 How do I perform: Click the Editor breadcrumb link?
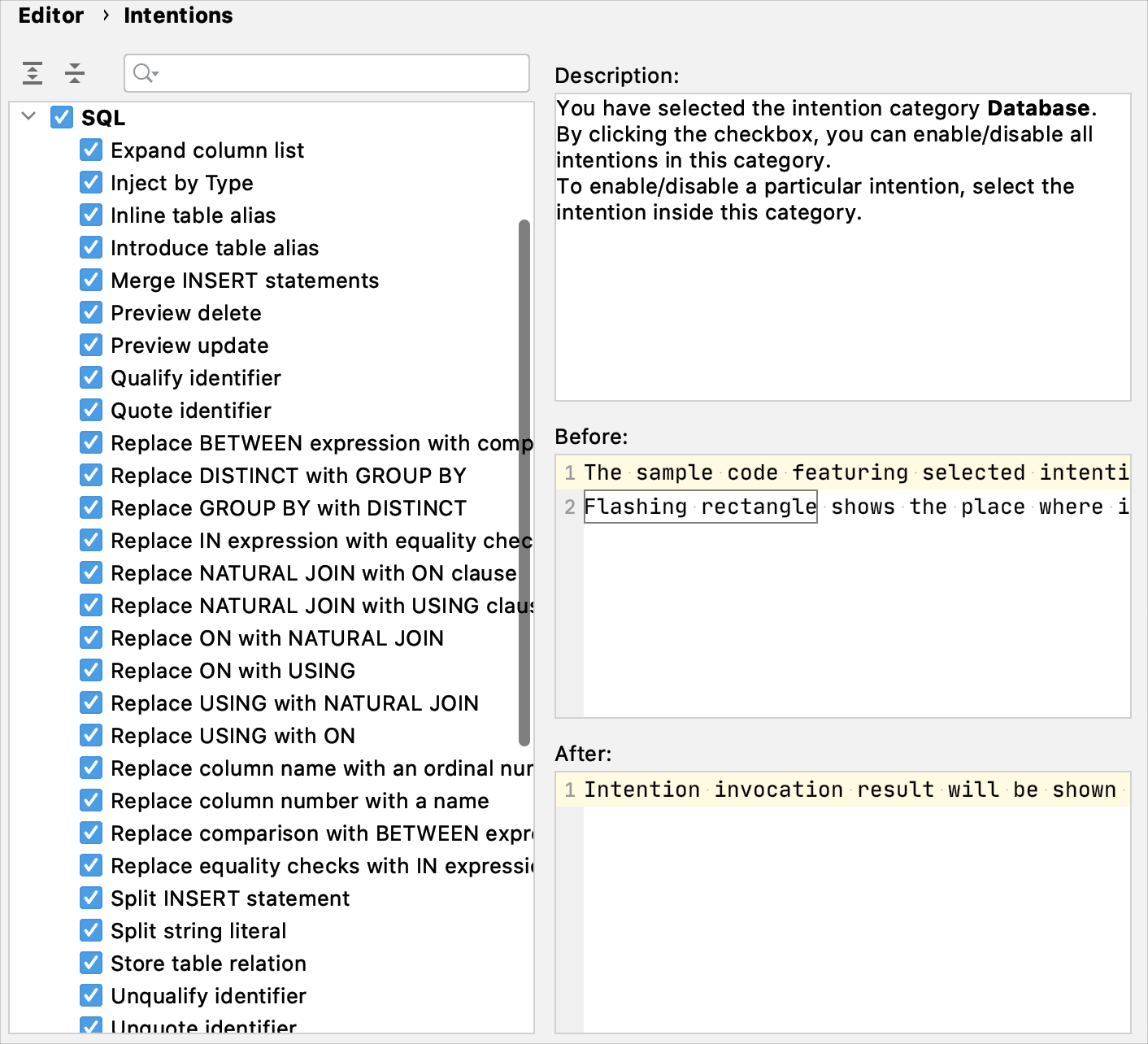[x=50, y=15]
